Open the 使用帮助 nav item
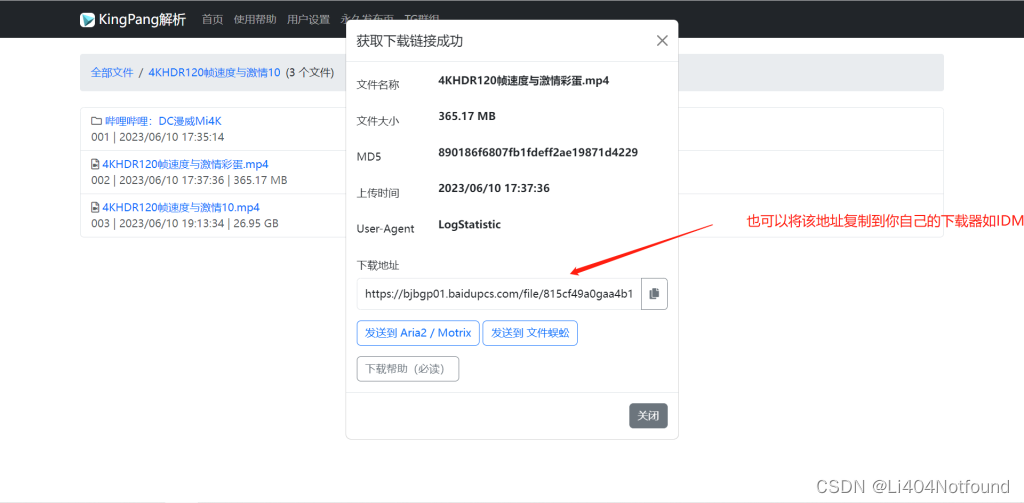1024x503 pixels. 255,20
